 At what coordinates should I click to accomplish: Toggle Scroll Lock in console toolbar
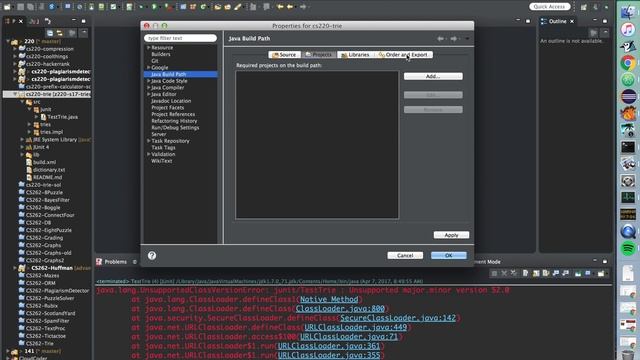(x=536, y=273)
